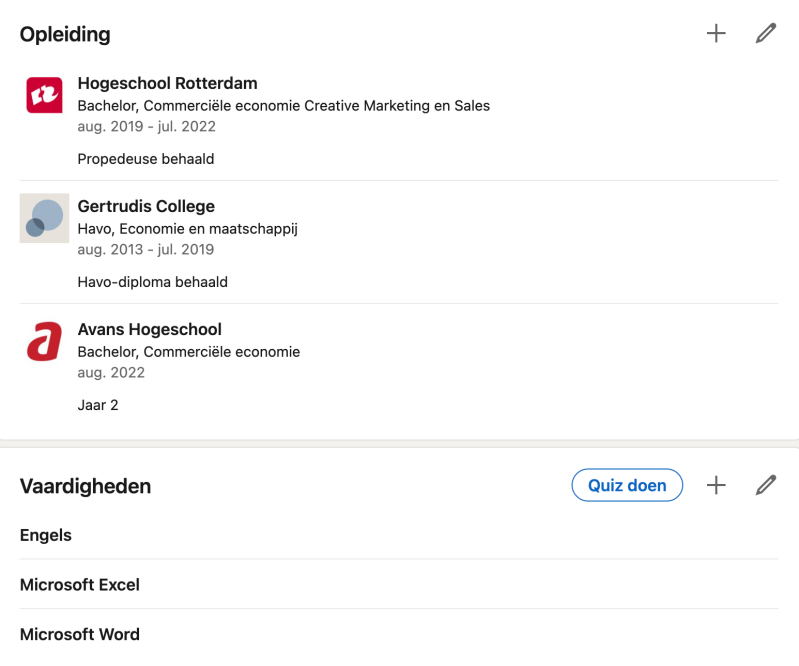Screen dimensions: 799x666
Task: Click the Vaardigheden section heading
Action: pyautogui.click(x=86, y=487)
